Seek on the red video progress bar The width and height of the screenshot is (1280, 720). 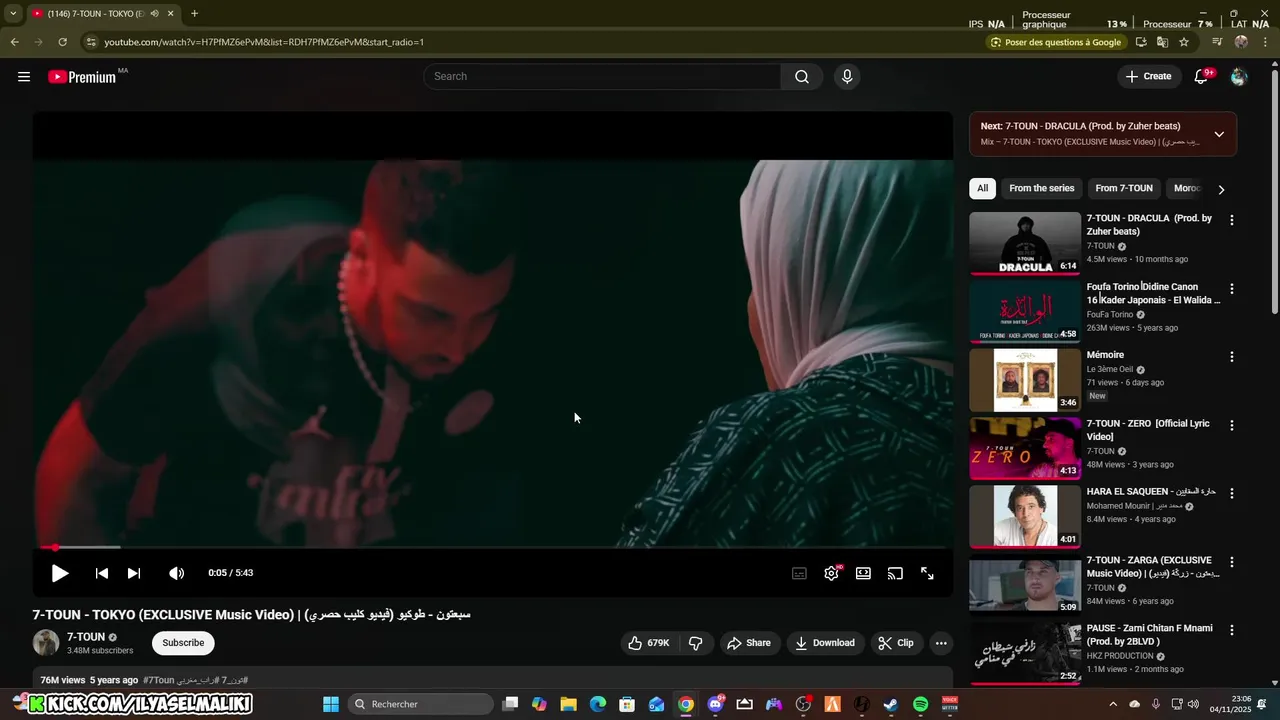(x=493, y=547)
